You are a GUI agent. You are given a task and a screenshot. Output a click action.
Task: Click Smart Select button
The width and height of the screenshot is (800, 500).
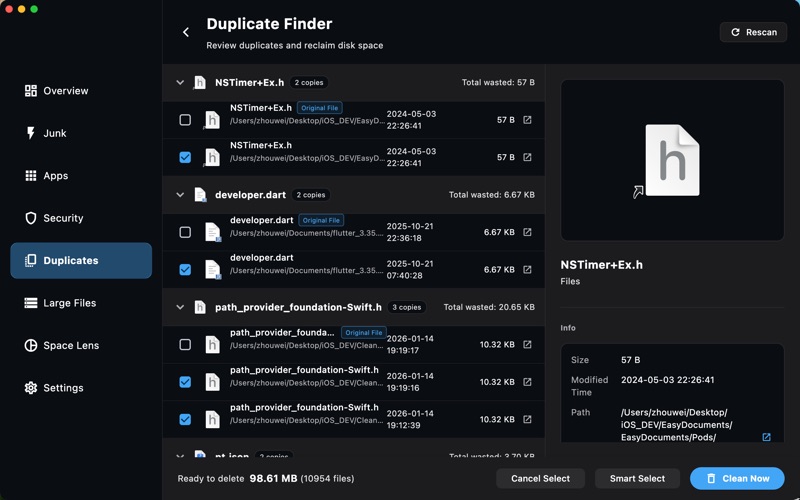637,479
